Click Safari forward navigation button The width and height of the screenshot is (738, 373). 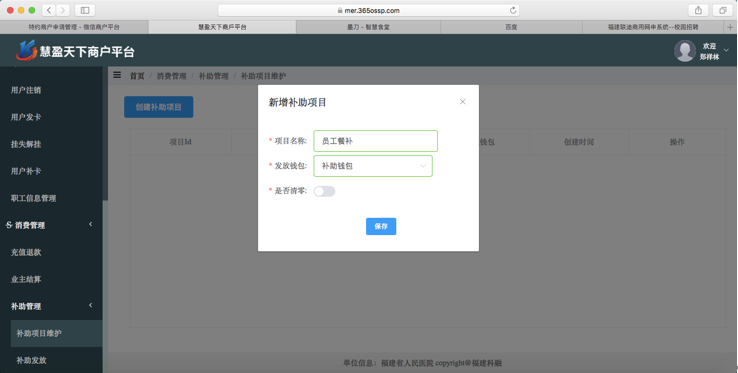tap(63, 10)
